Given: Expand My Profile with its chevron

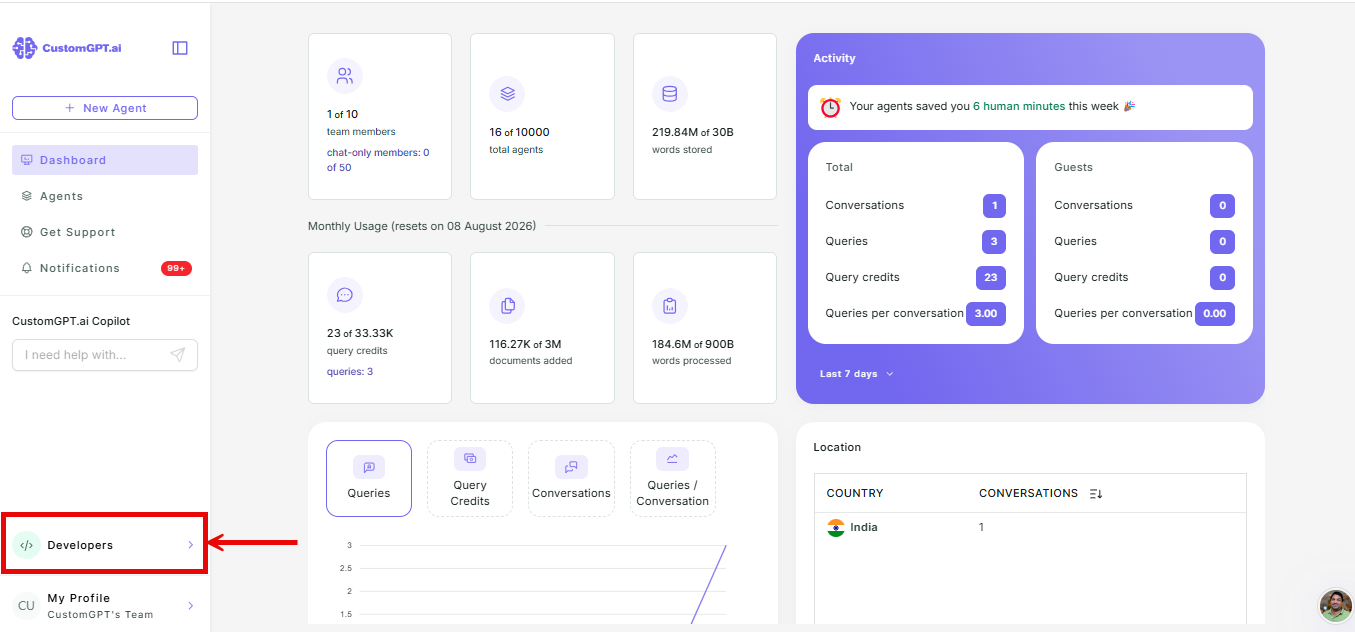Looking at the screenshot, I should coord(190,606).
